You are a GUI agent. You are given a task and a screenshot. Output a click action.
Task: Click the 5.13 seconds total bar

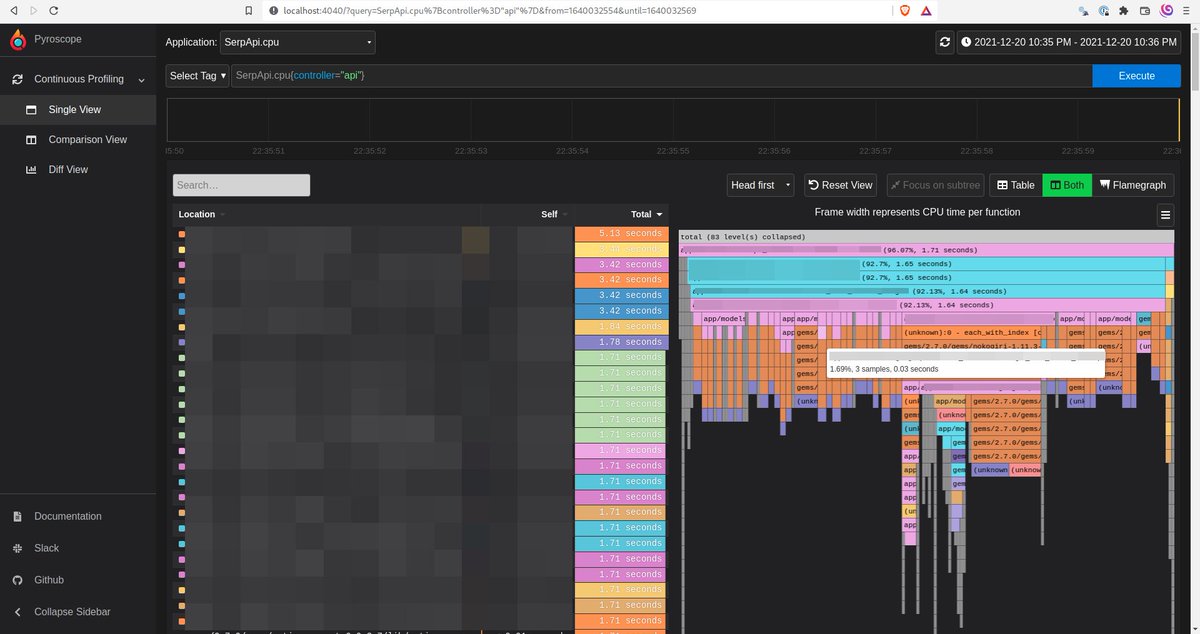coord(620,233)
